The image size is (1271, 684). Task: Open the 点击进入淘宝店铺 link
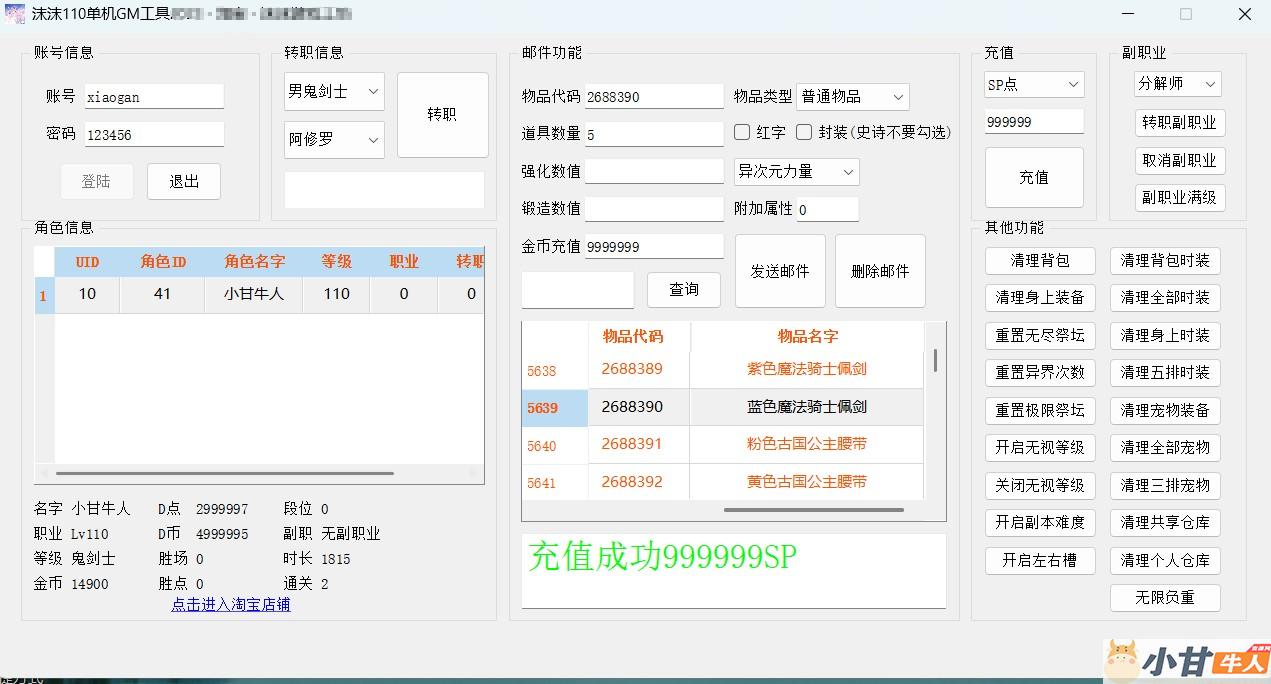coord(231,605)
